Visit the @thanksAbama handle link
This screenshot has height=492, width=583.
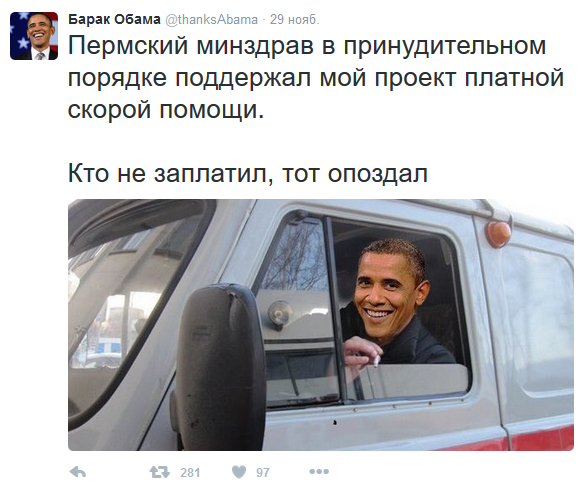[211, 19]
